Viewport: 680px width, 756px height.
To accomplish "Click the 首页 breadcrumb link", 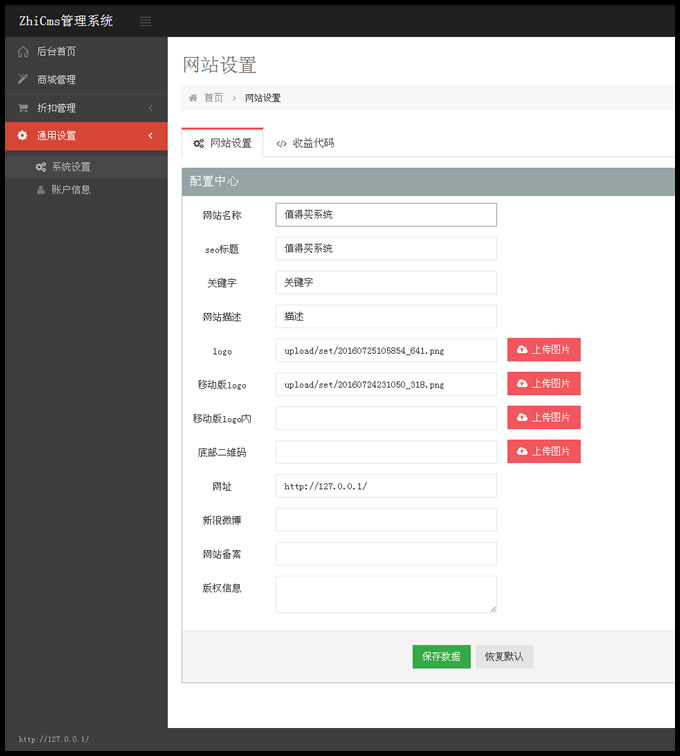I will (x=213, y=98).
